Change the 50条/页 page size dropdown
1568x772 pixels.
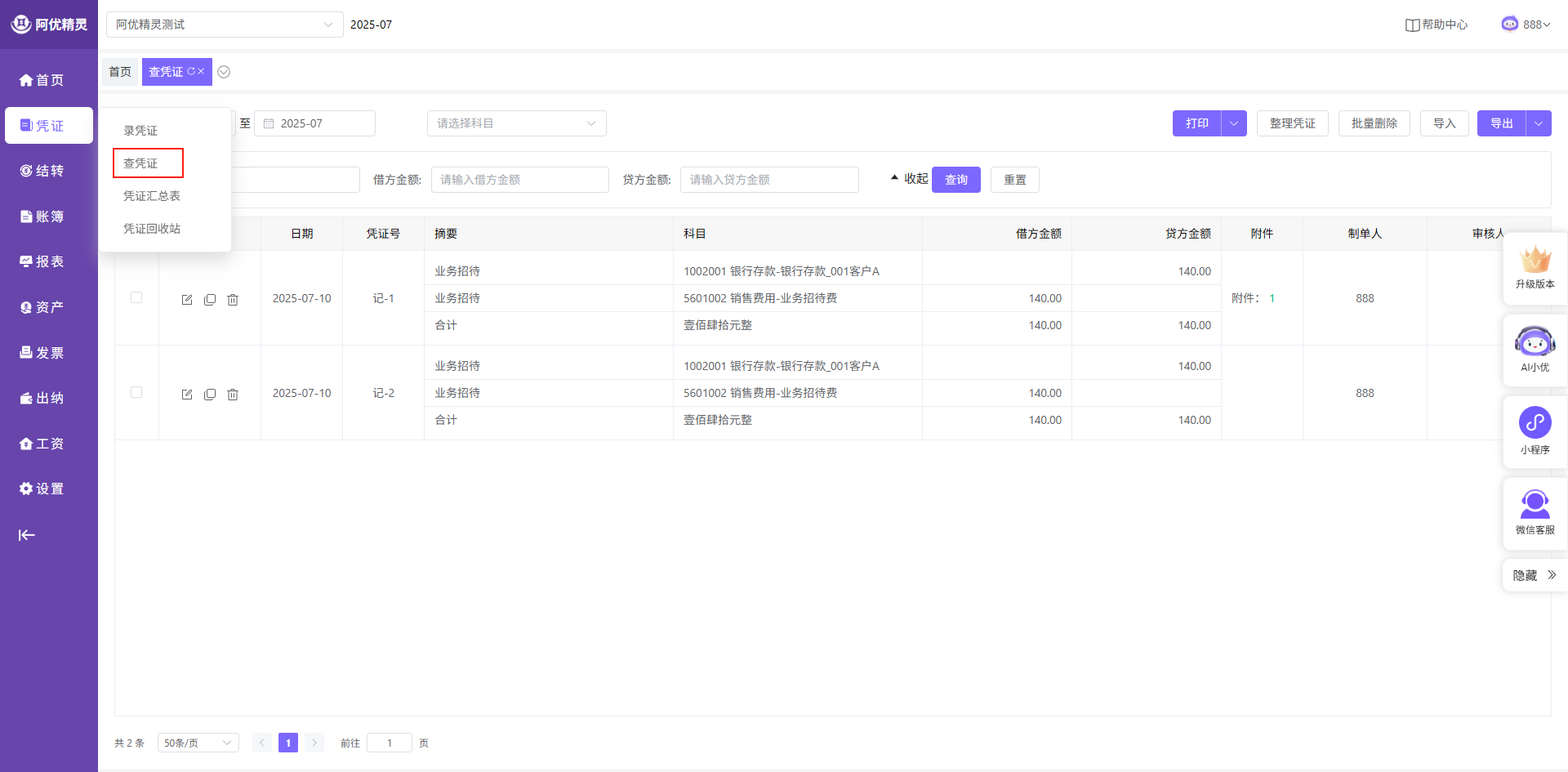click(198, 743)
